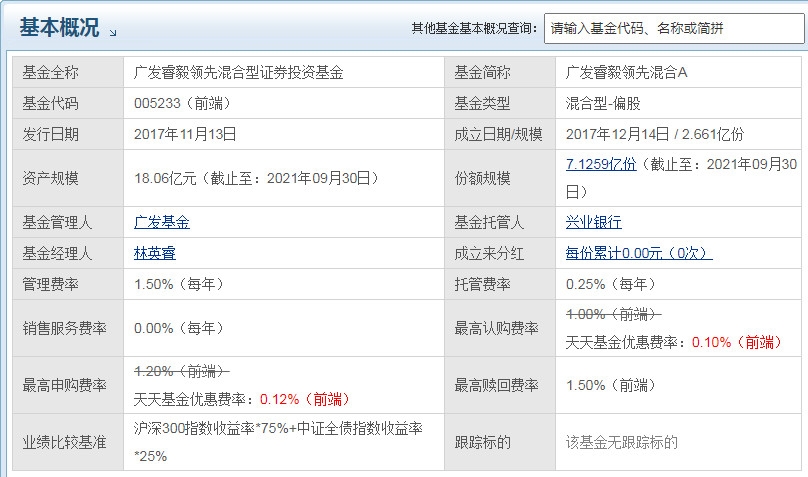This screenshot has height=477, width=808.
Task: Click the issue date 2017年11月13日
Action: (x=185, y=134)
